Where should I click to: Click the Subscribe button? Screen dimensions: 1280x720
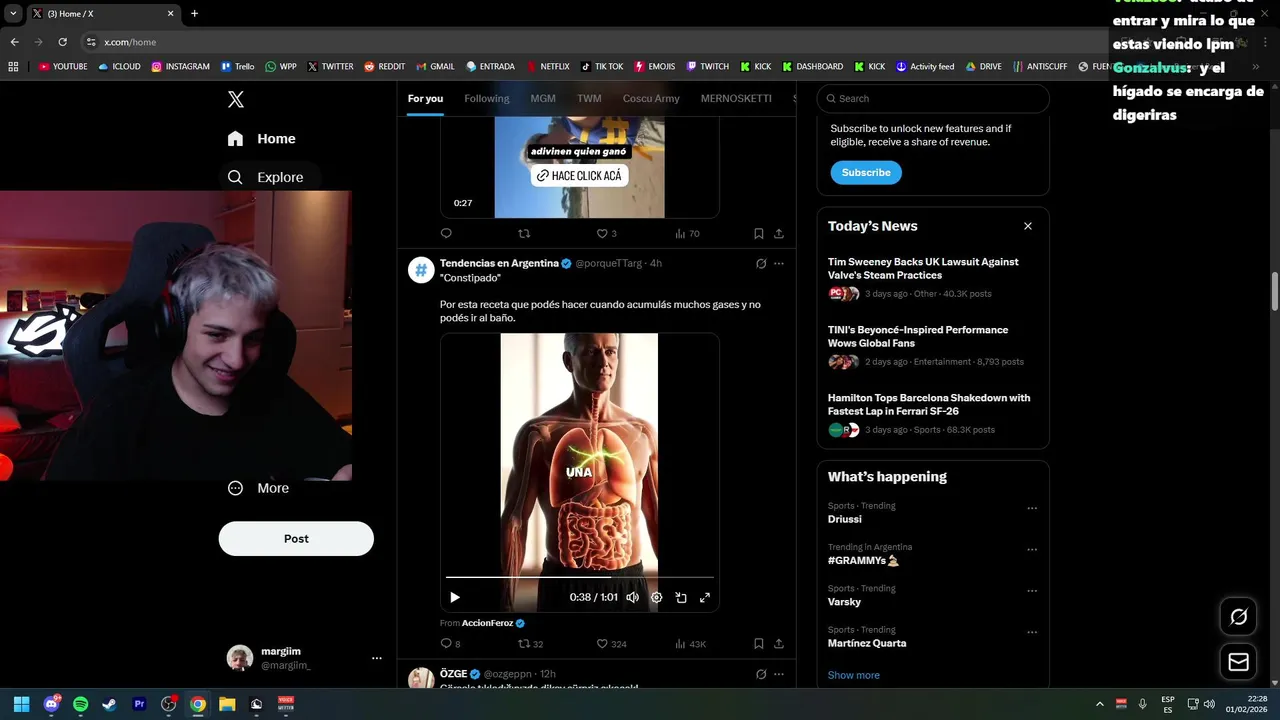point(866,172)
